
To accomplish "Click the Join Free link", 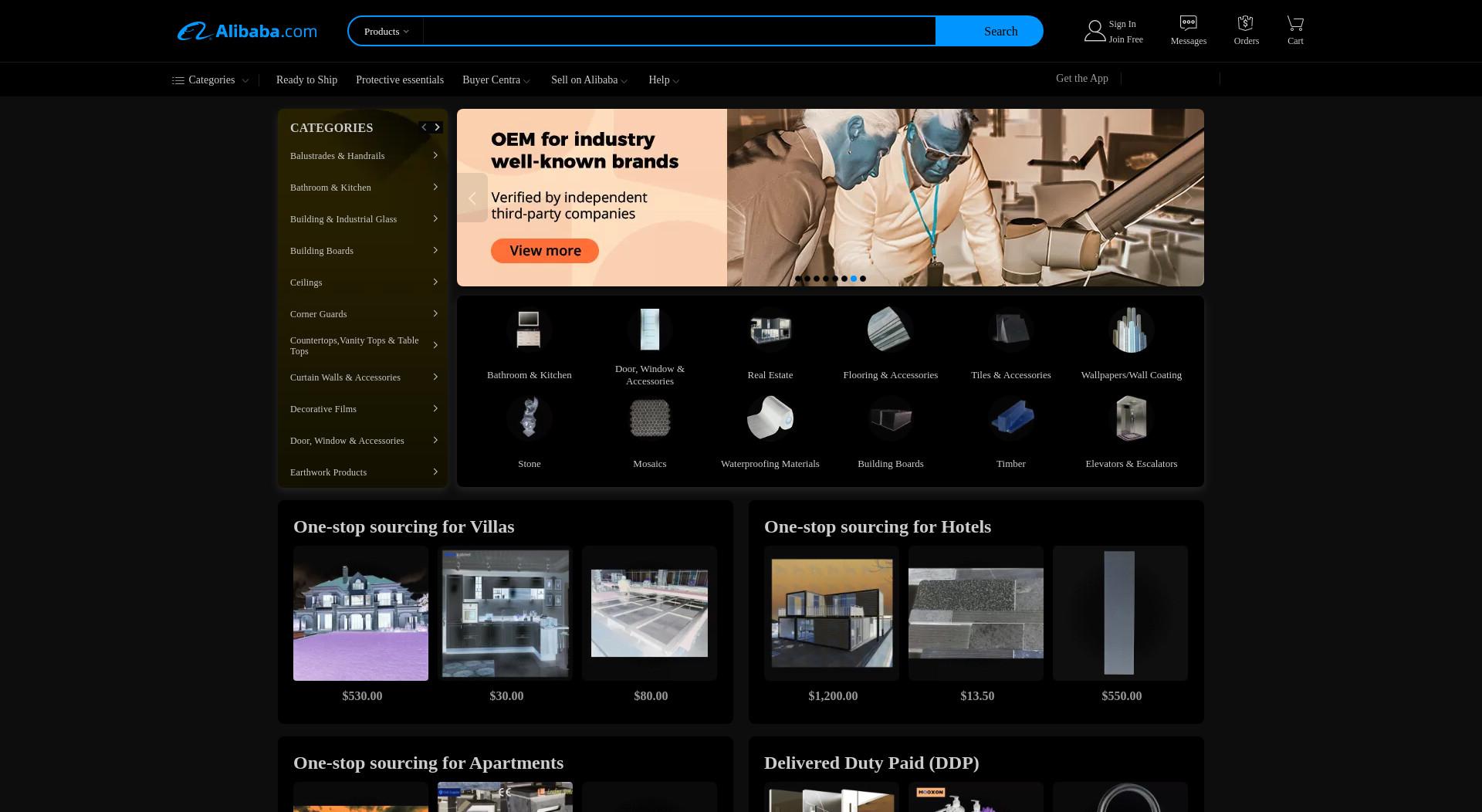I will 1125,39.
